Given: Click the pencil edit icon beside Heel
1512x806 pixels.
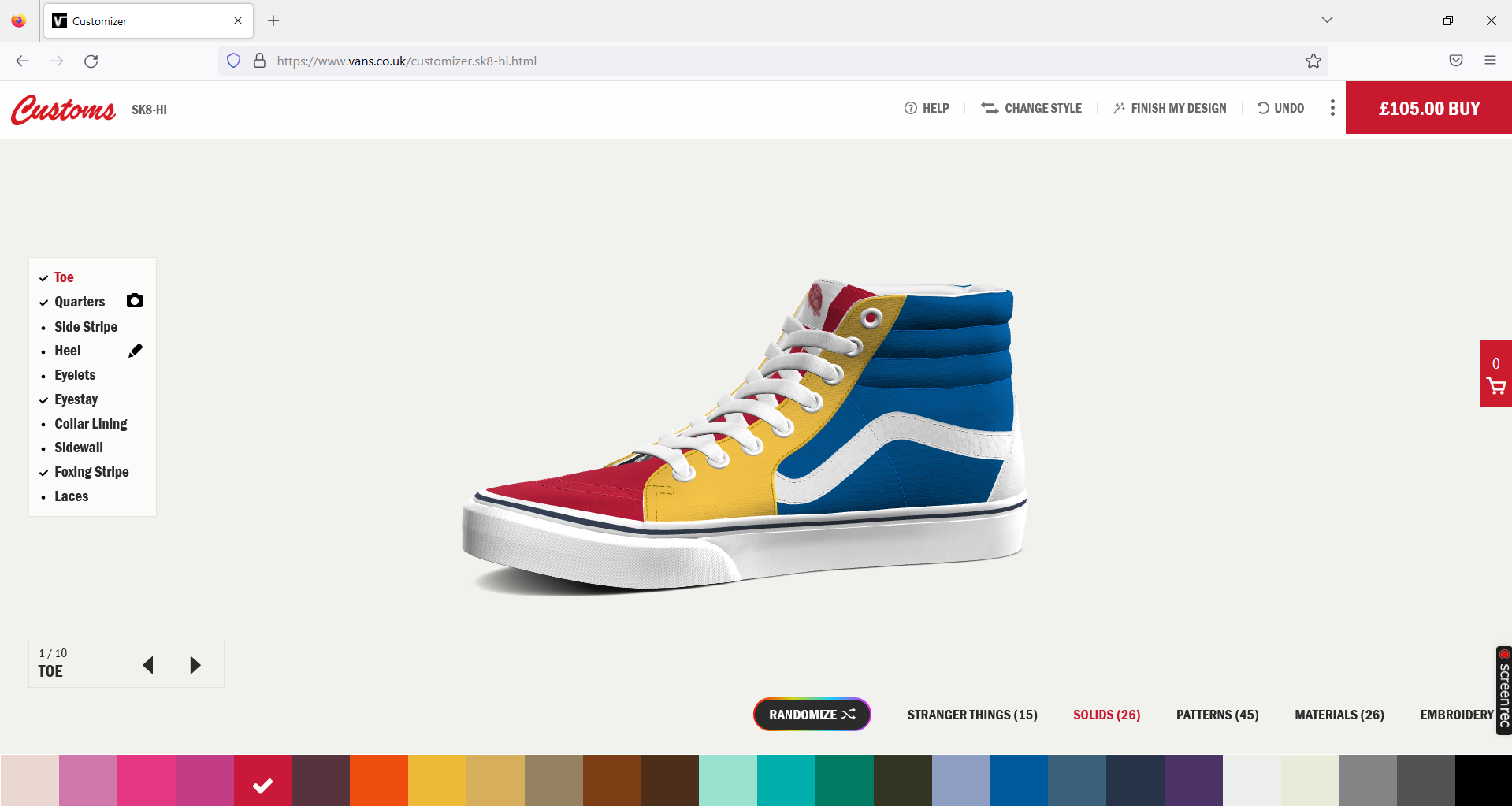Looking at the screenshot, I should click(135, 350).
